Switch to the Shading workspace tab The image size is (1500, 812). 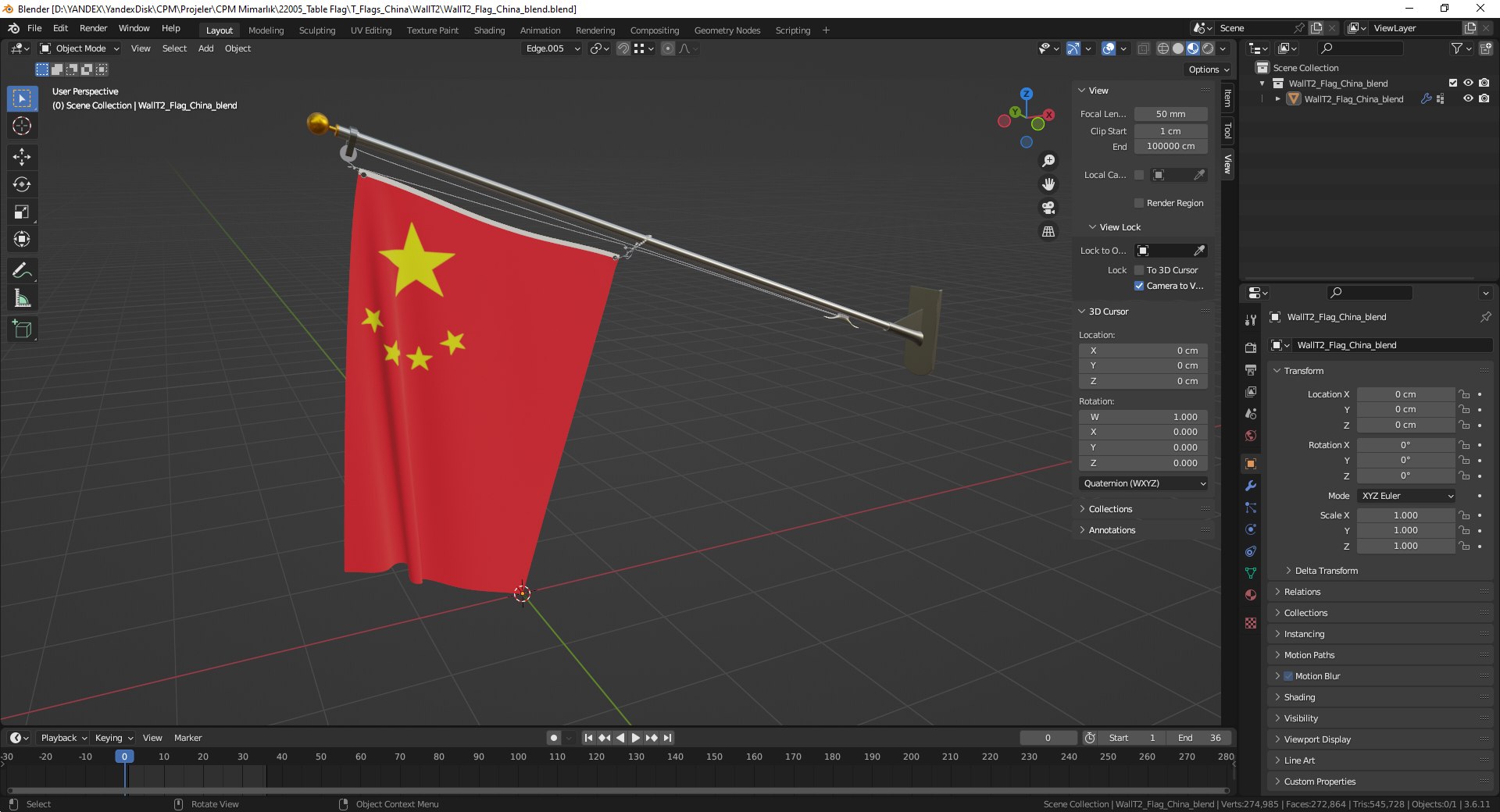(x=489, y=30)
